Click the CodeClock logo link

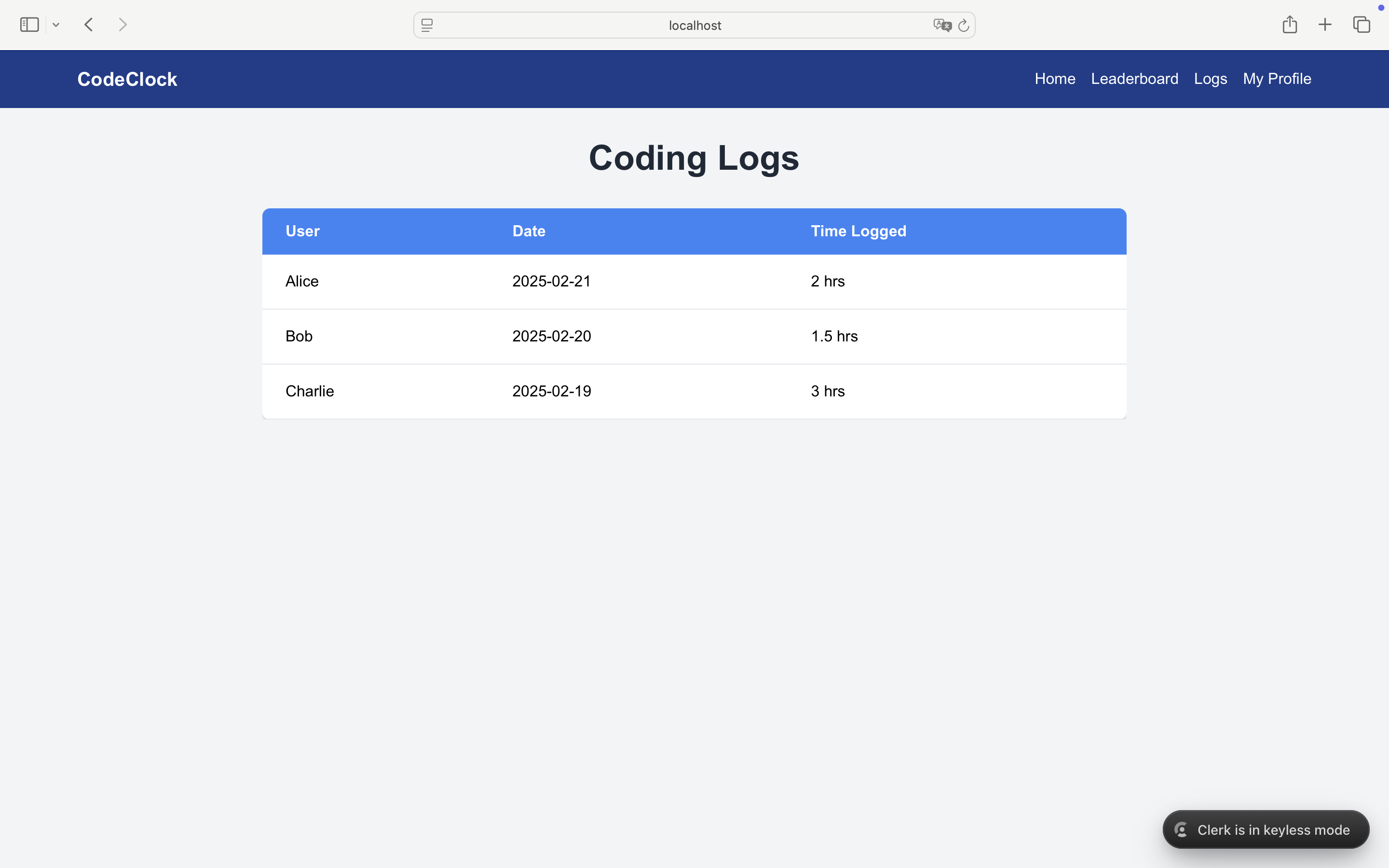(x=127, y=79)
